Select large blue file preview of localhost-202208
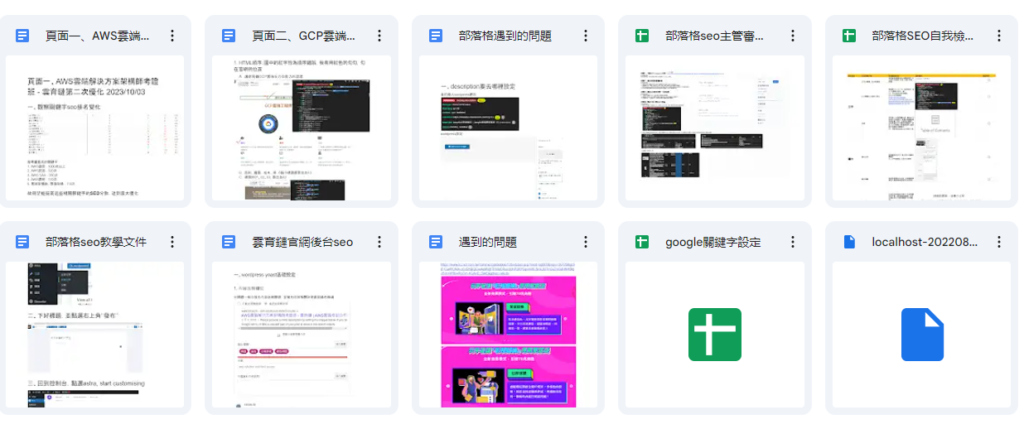 click(x=921, y=334)
